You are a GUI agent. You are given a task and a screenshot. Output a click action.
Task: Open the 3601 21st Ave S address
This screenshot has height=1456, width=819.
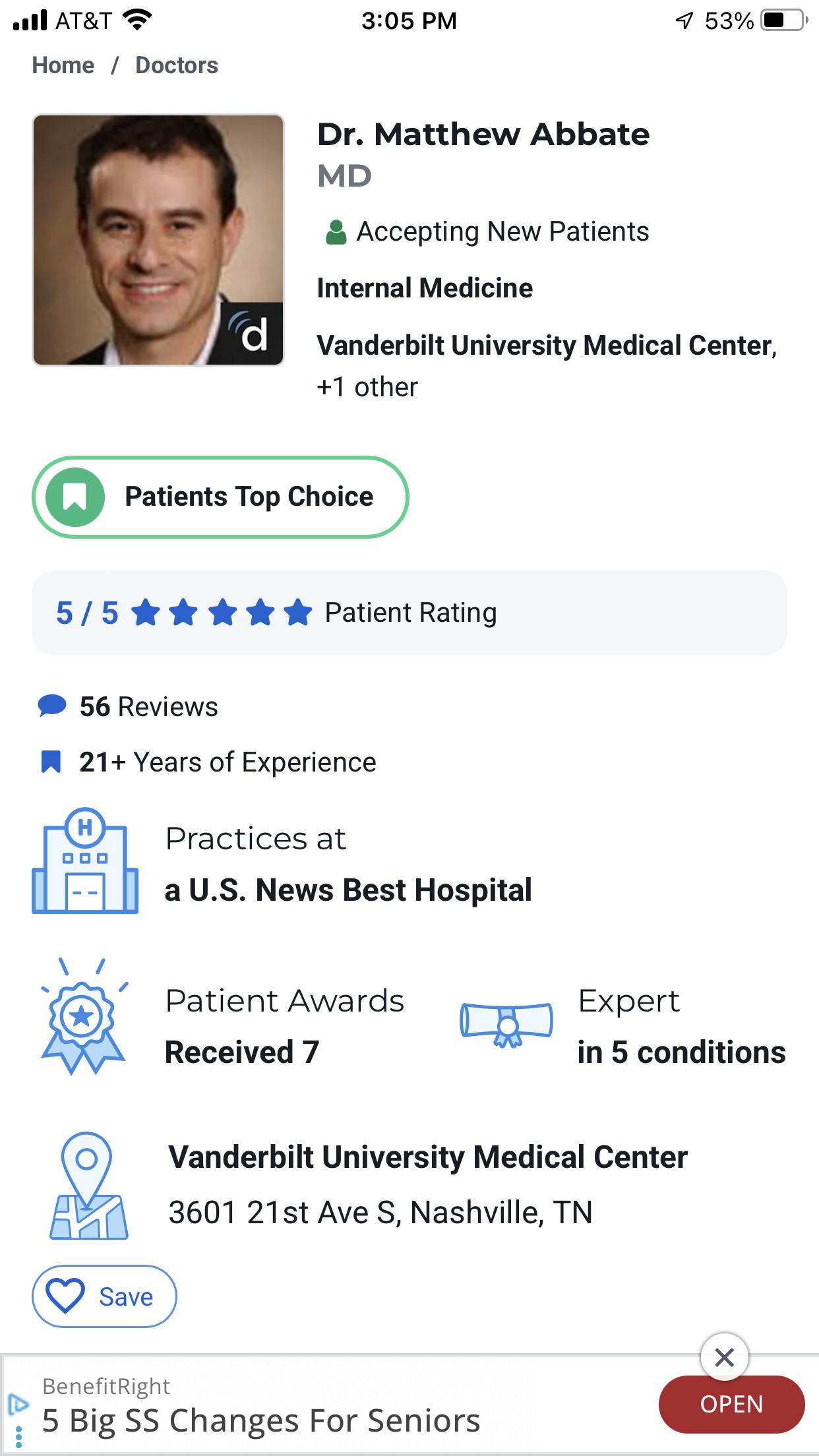tap(380, 1212)
